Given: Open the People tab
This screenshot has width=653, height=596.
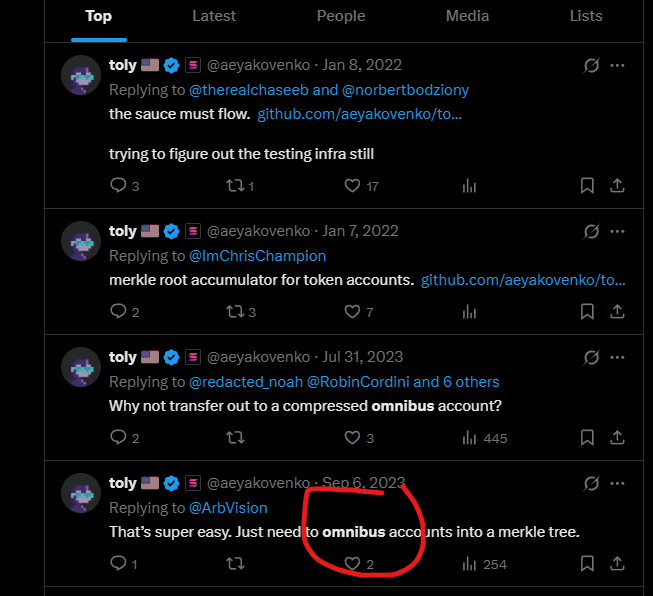Looking at the screenshot, I should point(341,16).
